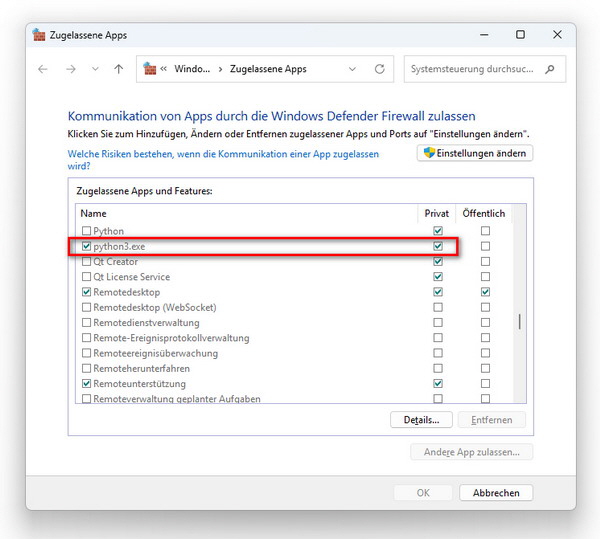Image resolution: width=600 pixels, height=539 pixels.
Task: Toggle Privat checkbox for Qt License Service
Action: click(438, 277)
